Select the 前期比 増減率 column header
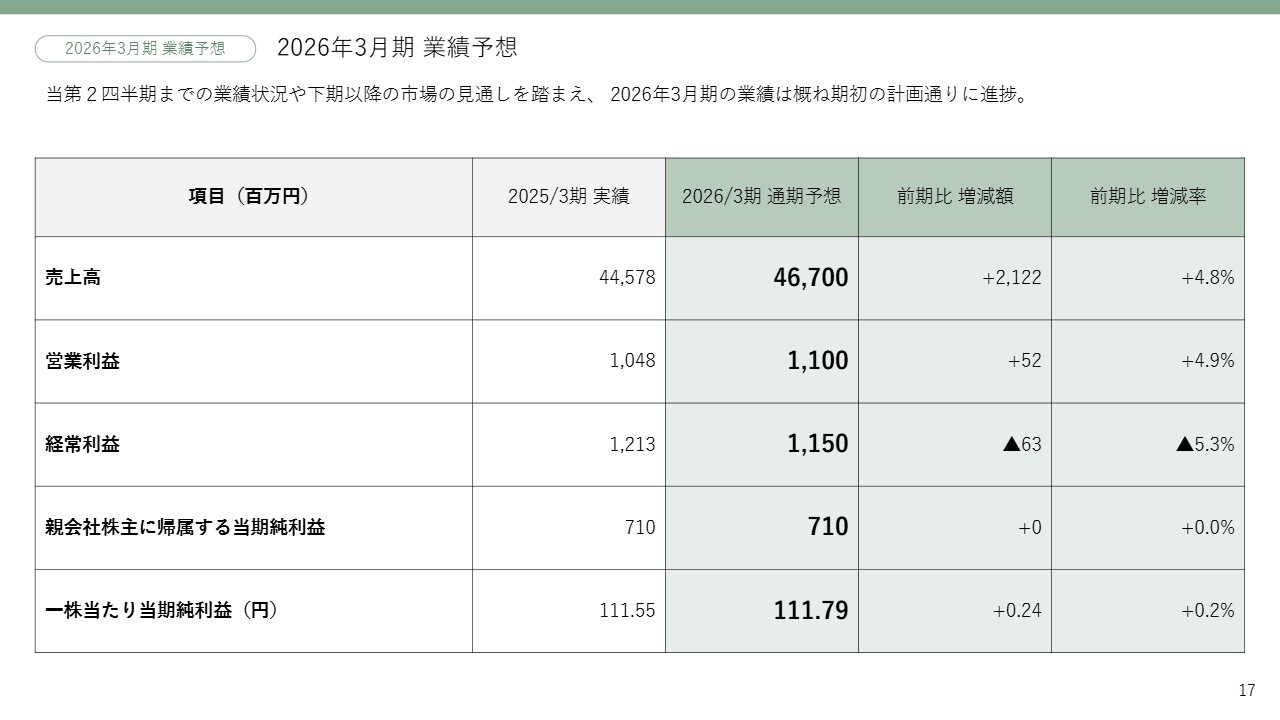The width and height of the screenshot is (1280, 720). [x=1147, y=197]
